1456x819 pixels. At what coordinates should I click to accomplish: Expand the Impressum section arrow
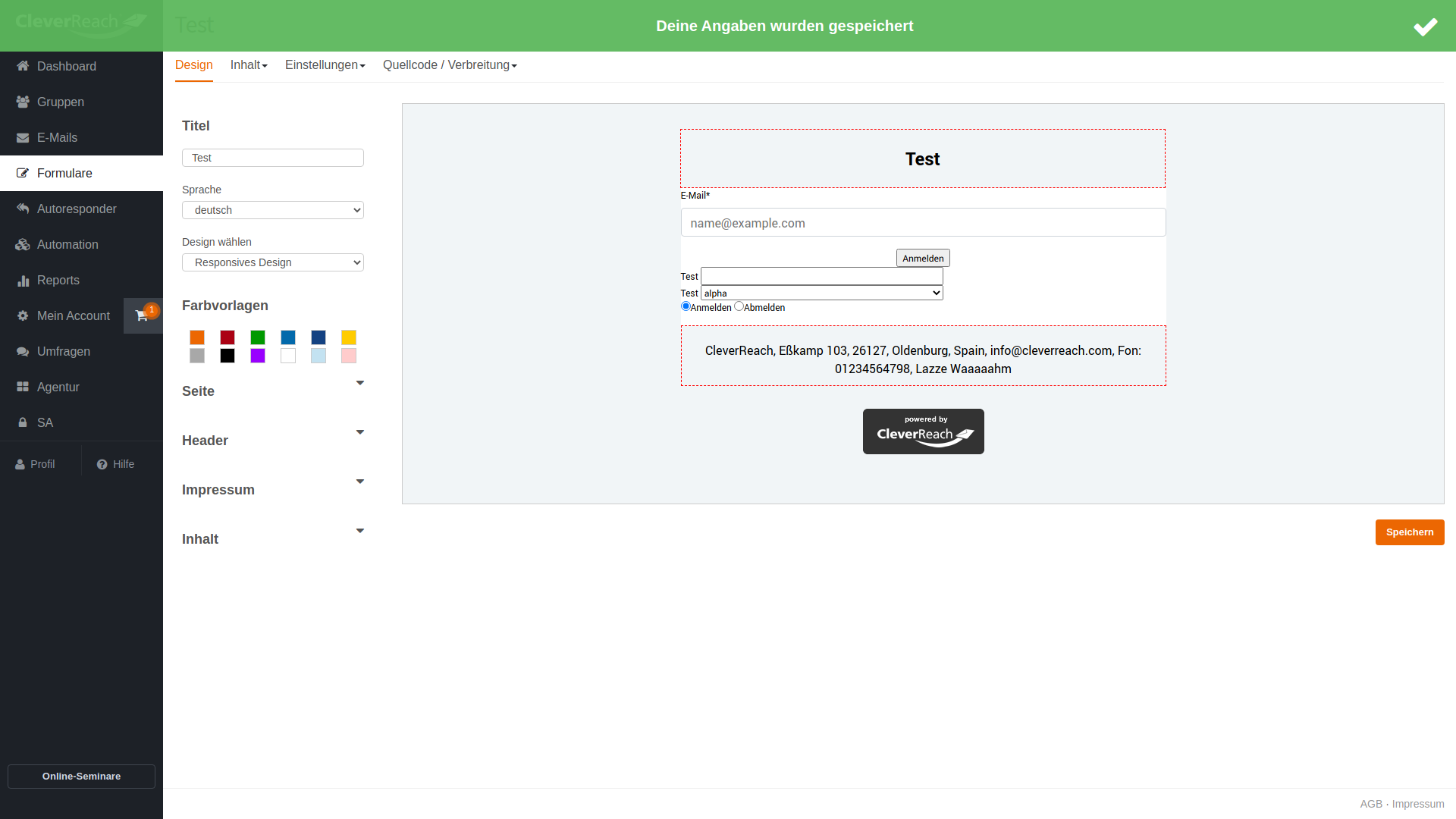pyautogui.click(x=360, y=482)
